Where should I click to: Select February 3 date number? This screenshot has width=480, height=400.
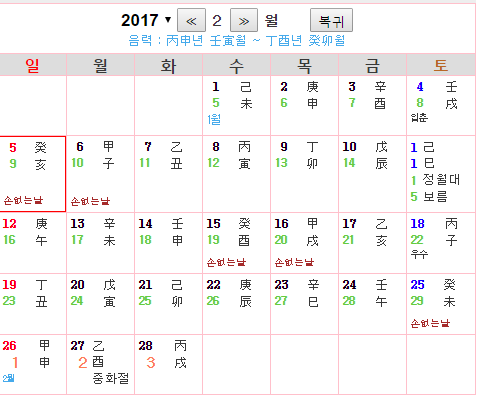[x=352, y=87]
